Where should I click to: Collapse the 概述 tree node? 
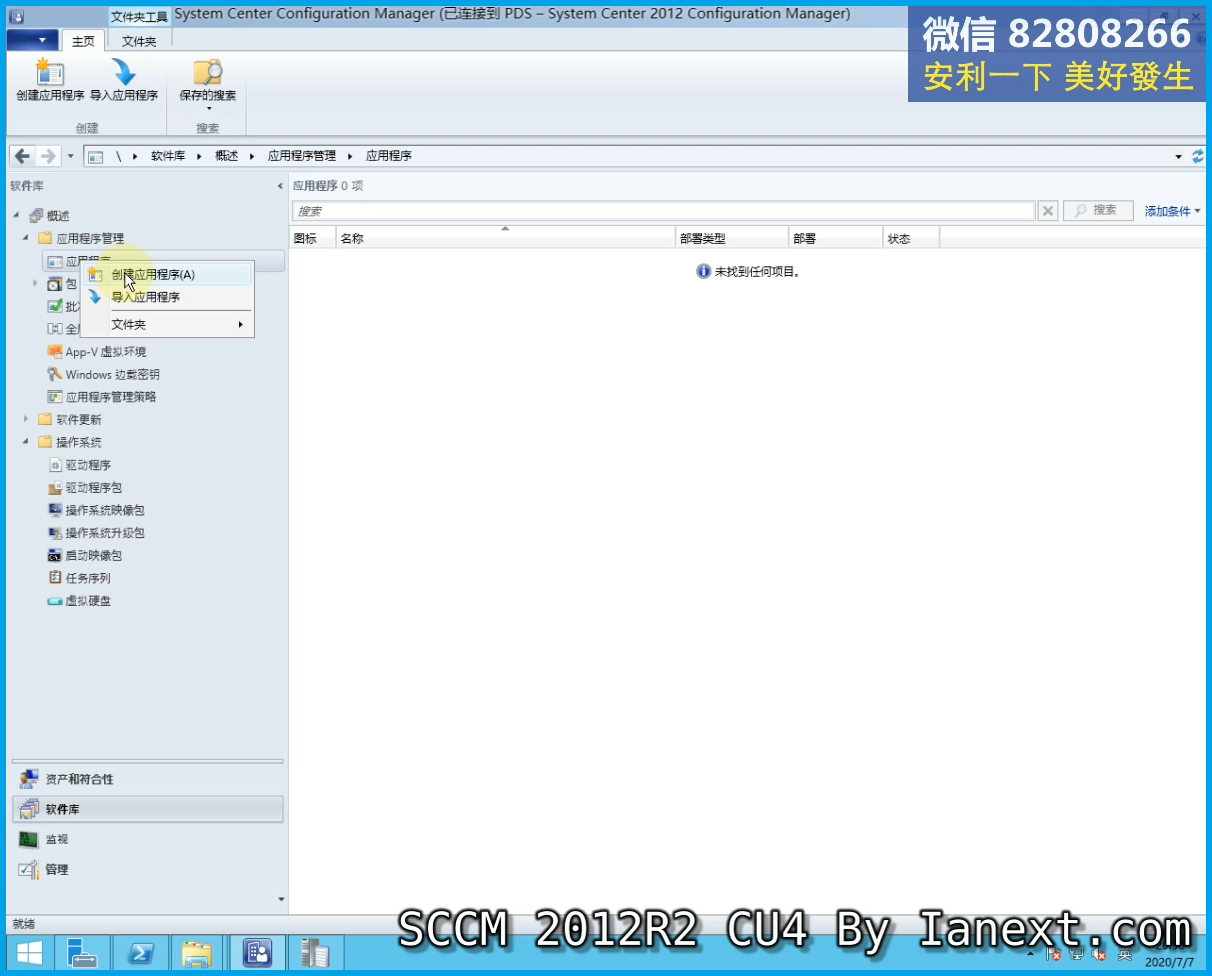coord(15,216)
